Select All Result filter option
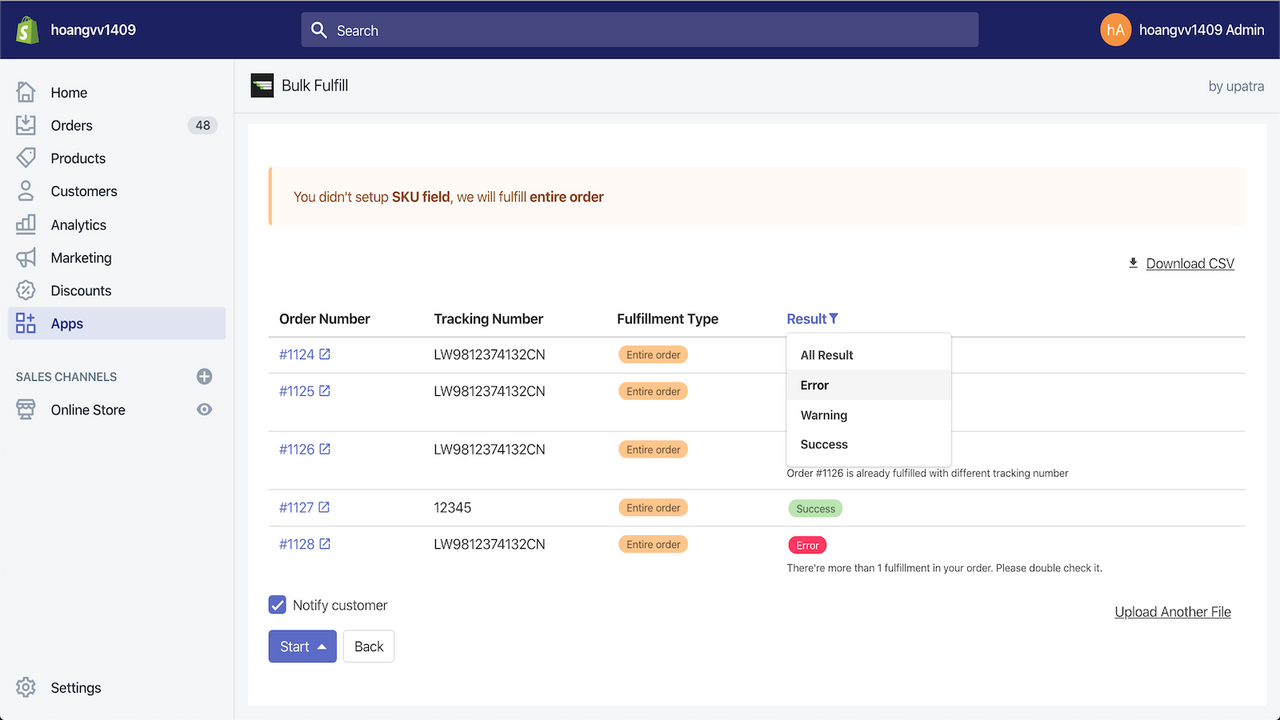This screenshot has height=720, width=1280. (x=868, y=355)
